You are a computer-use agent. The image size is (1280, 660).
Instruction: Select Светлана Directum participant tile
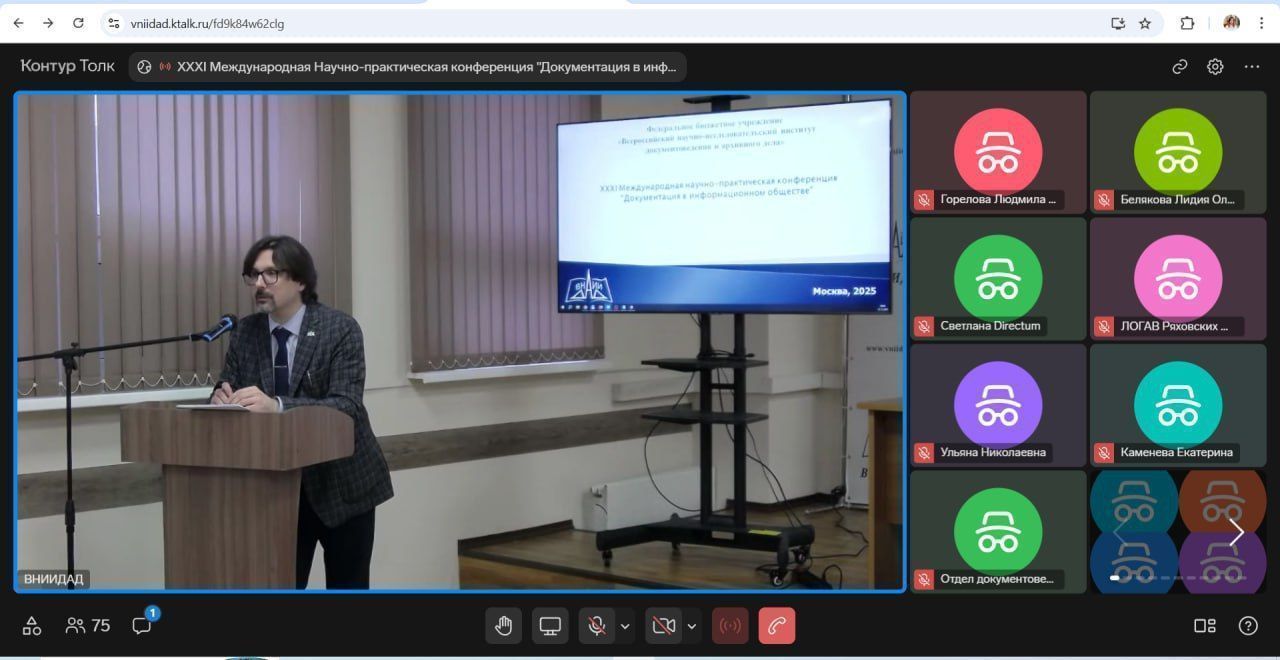[998, 279]
